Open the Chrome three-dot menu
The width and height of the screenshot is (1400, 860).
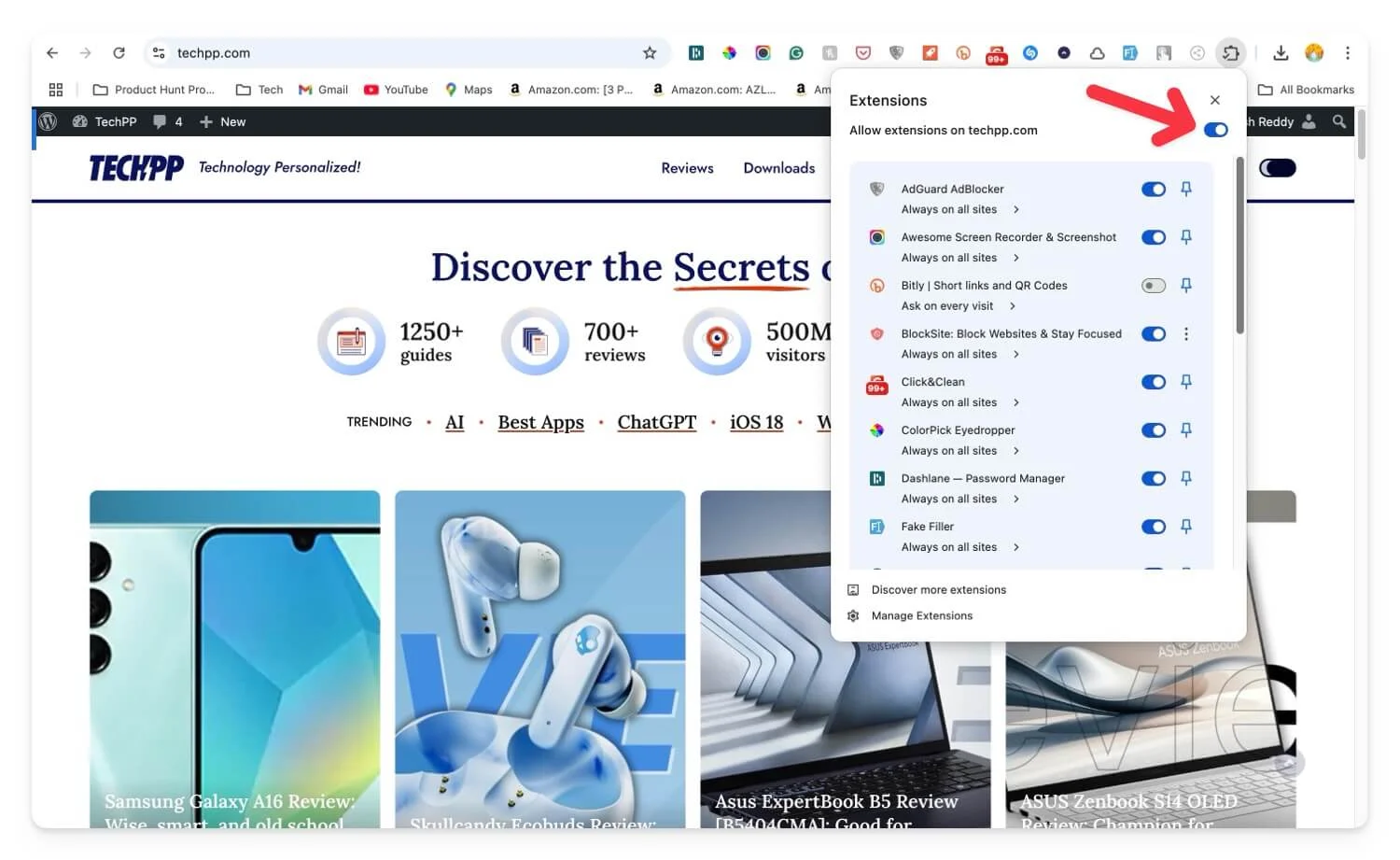point(1348,53)
